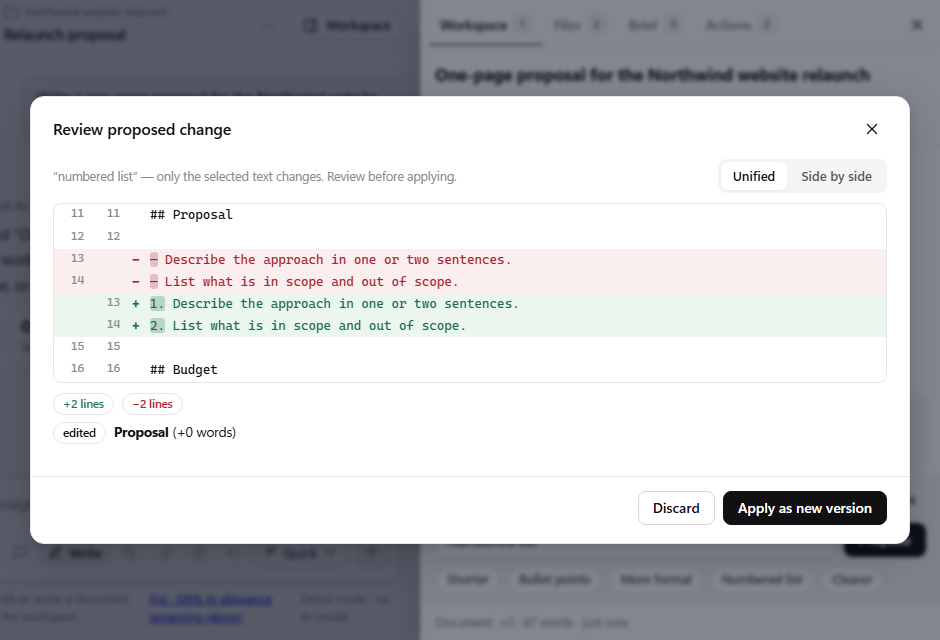Select removed line 'Describe the approach' with dash
This screenshot has height=640, width=940.
pos(469,259)
